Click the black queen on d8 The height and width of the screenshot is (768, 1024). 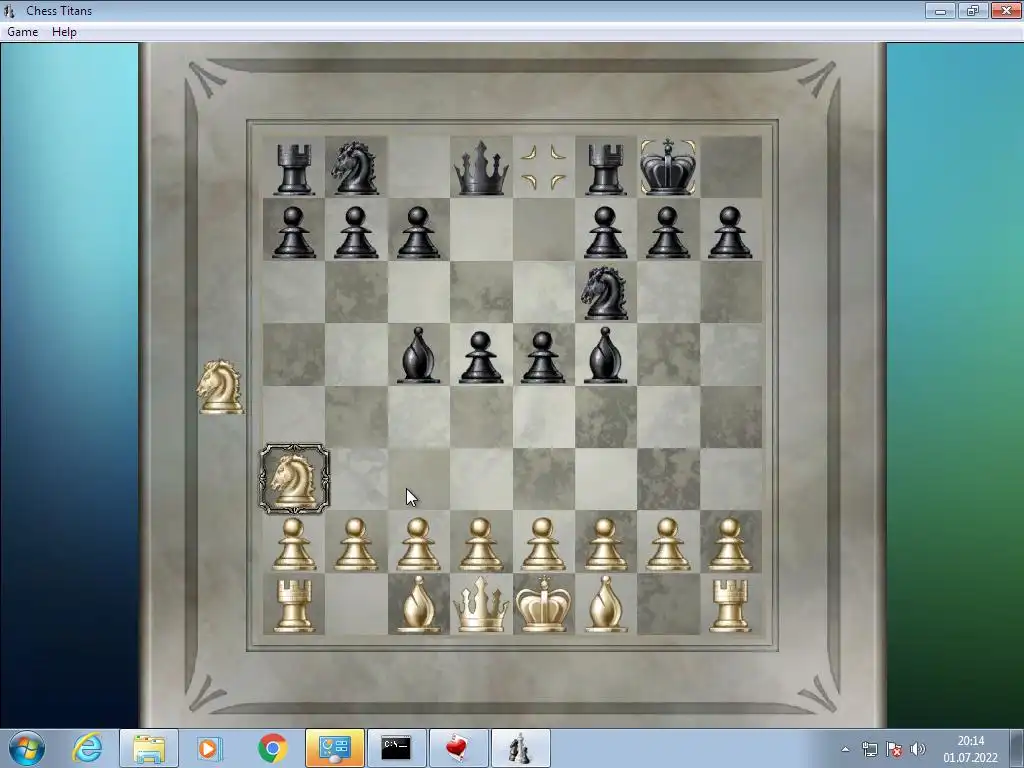[481, 168]
